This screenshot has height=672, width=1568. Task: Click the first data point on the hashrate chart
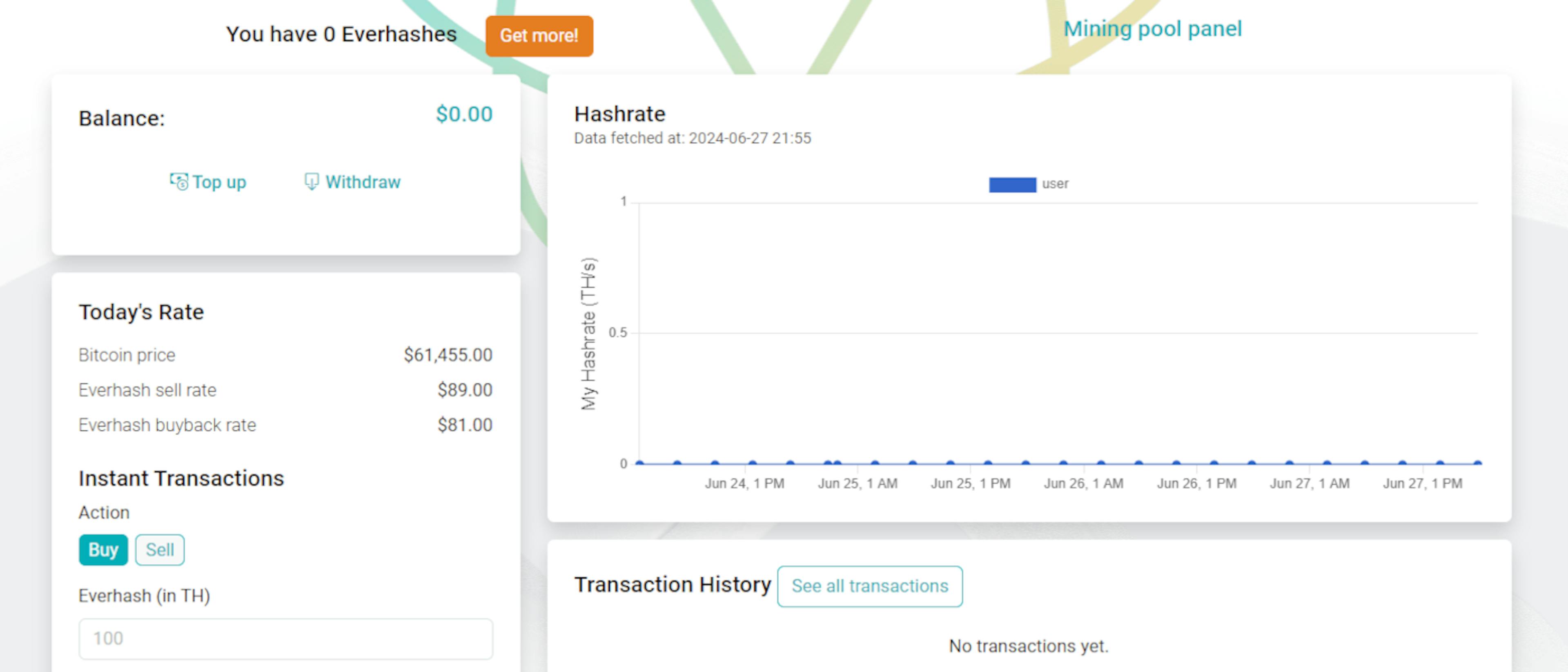click(639, 463)
